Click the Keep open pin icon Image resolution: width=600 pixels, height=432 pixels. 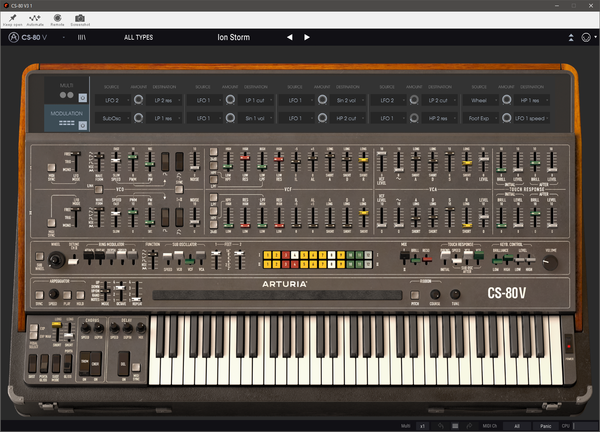(13, 18)
